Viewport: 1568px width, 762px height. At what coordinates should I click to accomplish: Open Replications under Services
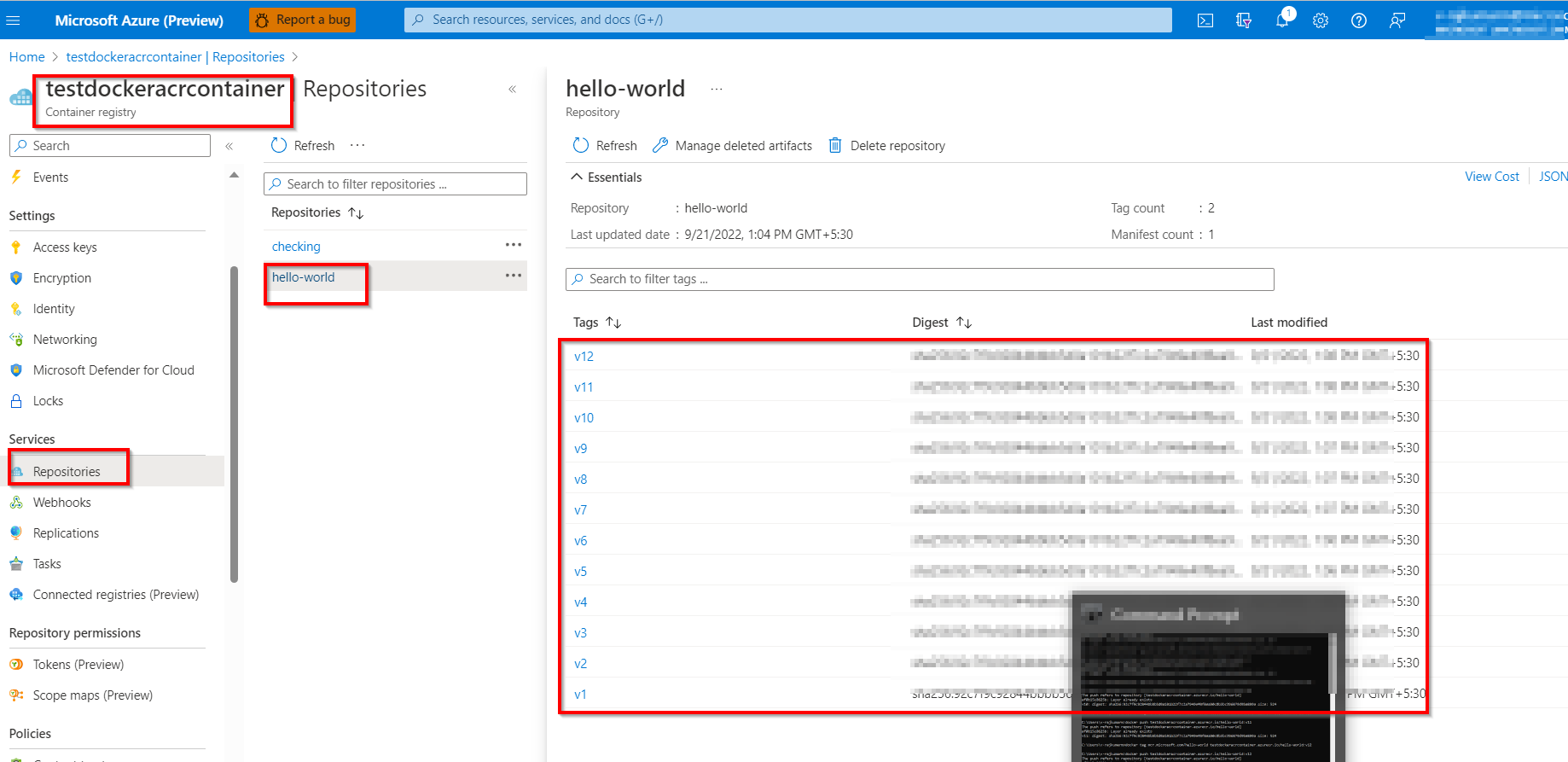[66, 533]
